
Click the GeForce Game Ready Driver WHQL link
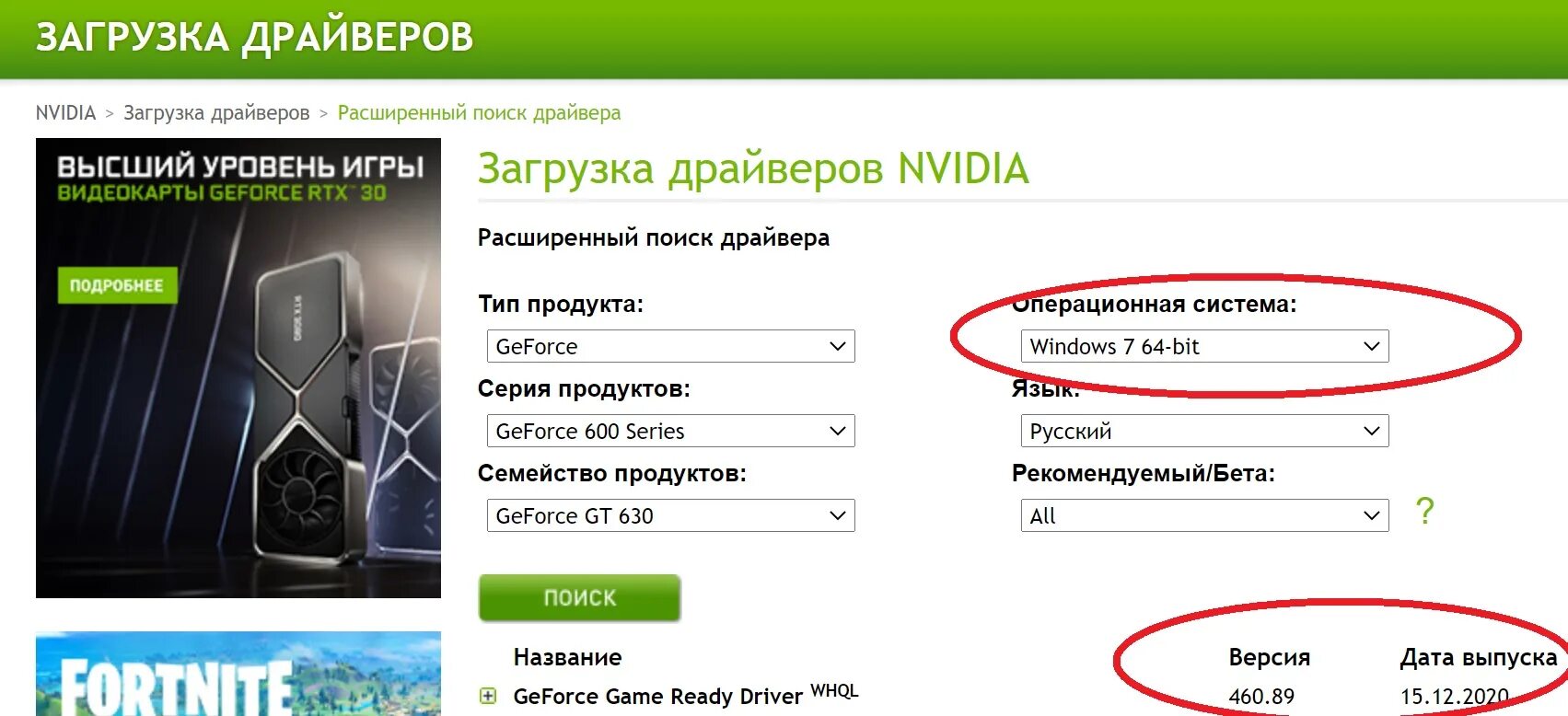pos(686,696)
